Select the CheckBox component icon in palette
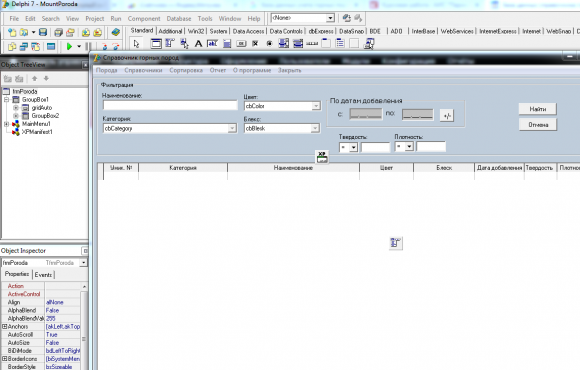Screen dimensions: 580x370 [x=255, y=44]
